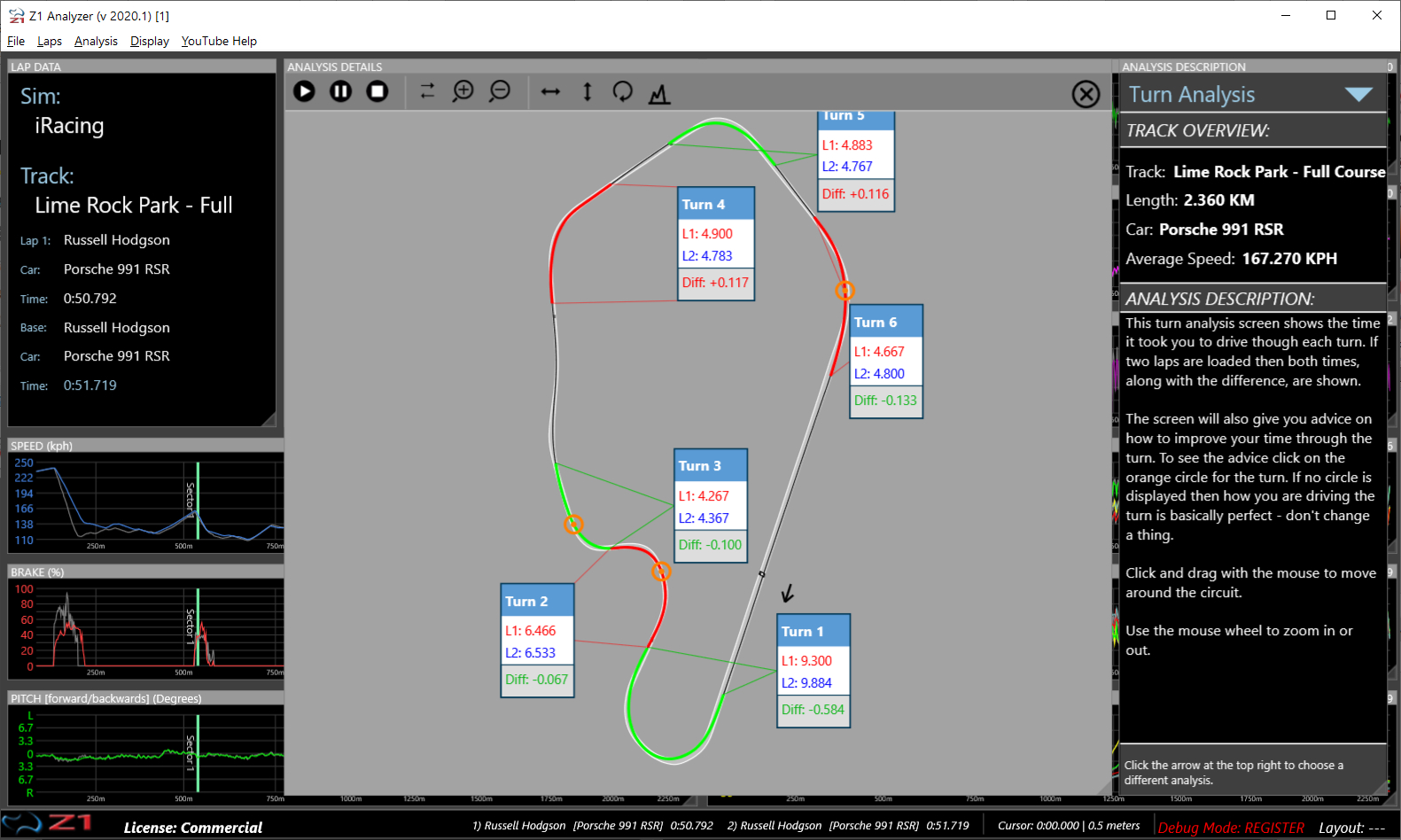This screenshot has height=840, width=1401.
Task: Click the Turn 6 L2 4.800 time
Action: pyautogui.click(x=879, y=374)
